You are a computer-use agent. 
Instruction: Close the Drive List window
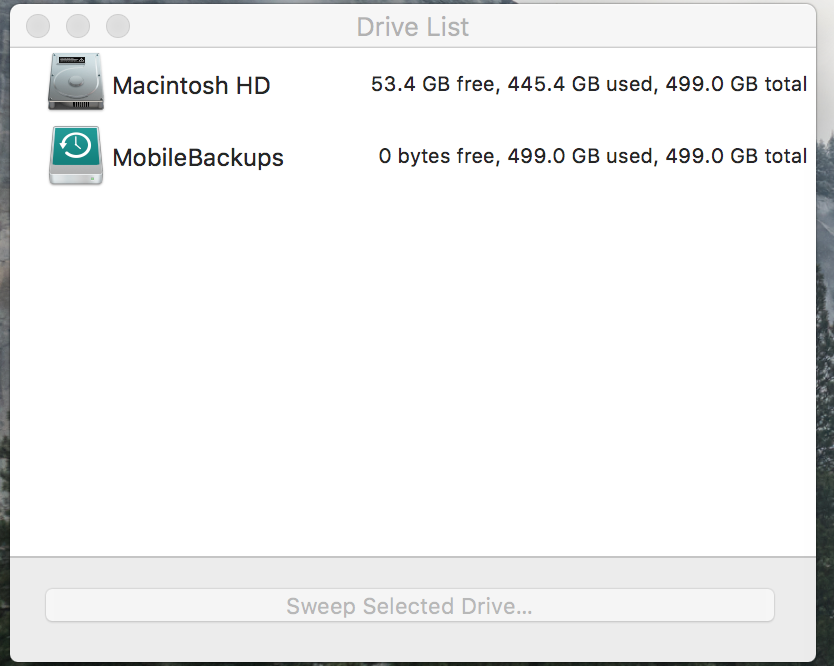[x=38, y=26]
